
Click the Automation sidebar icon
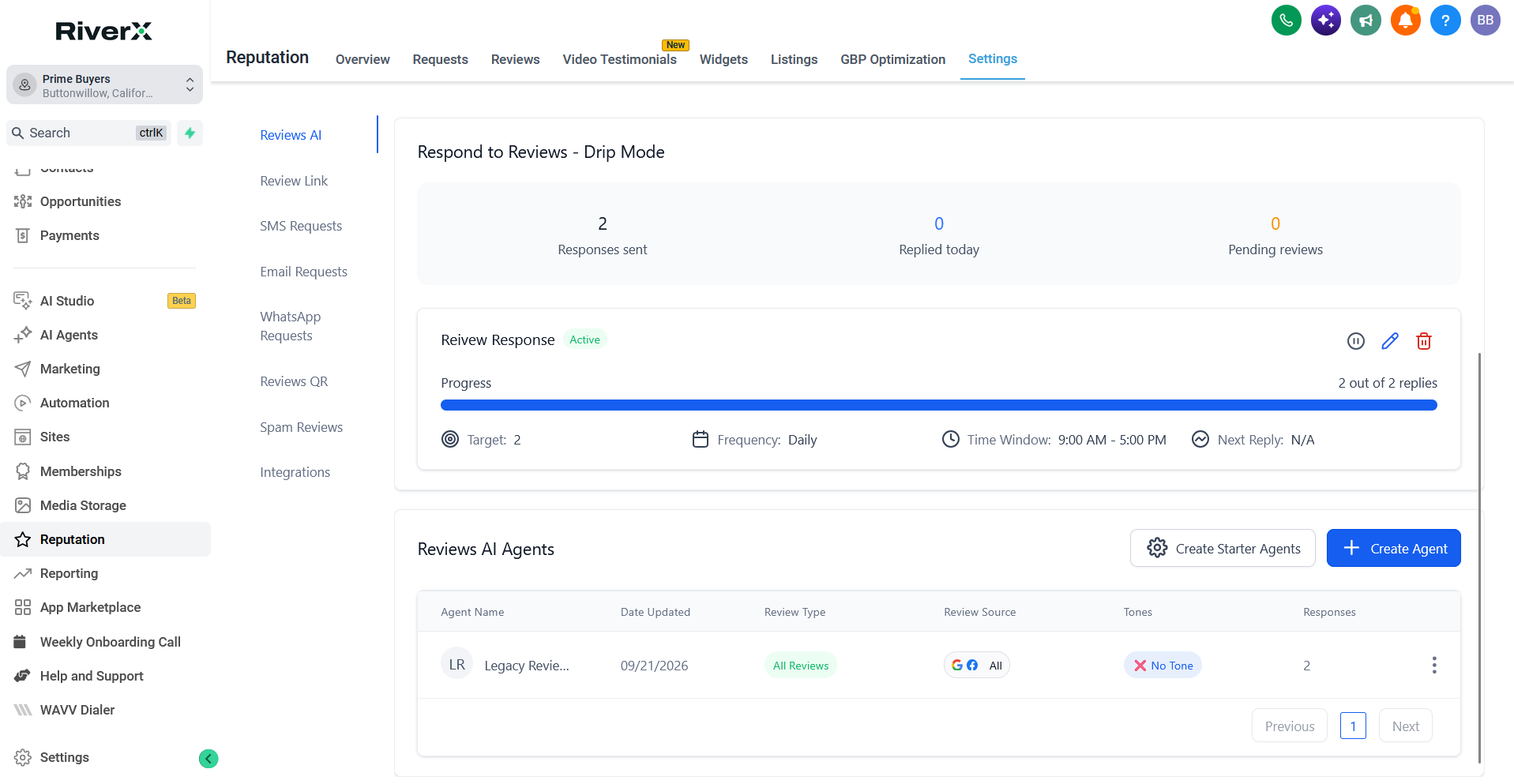point(23,403)
